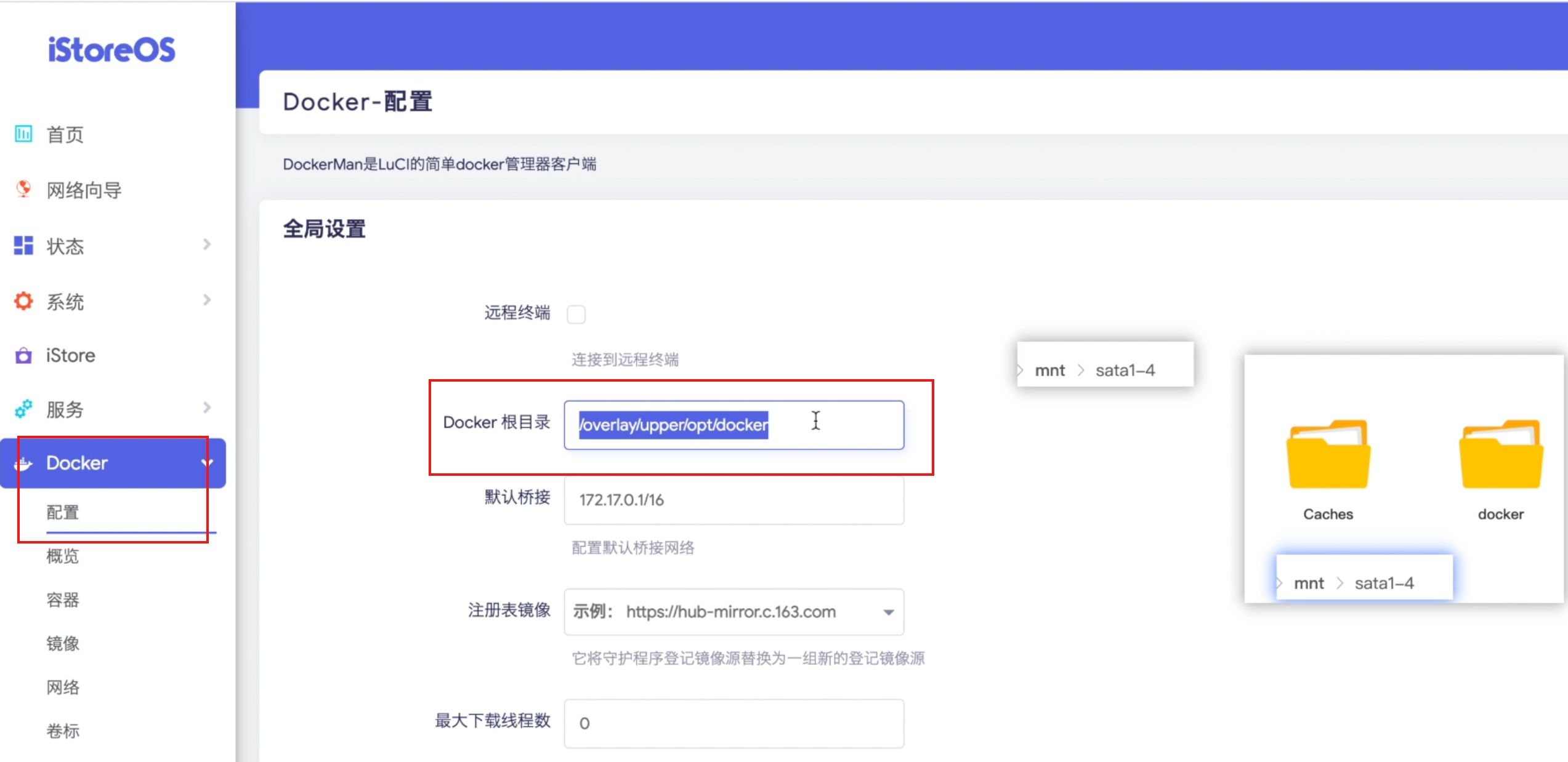Click the Caches folder name label
Image resolution: width=1568 pixels, height=762 pixels.
[1328, 514]
